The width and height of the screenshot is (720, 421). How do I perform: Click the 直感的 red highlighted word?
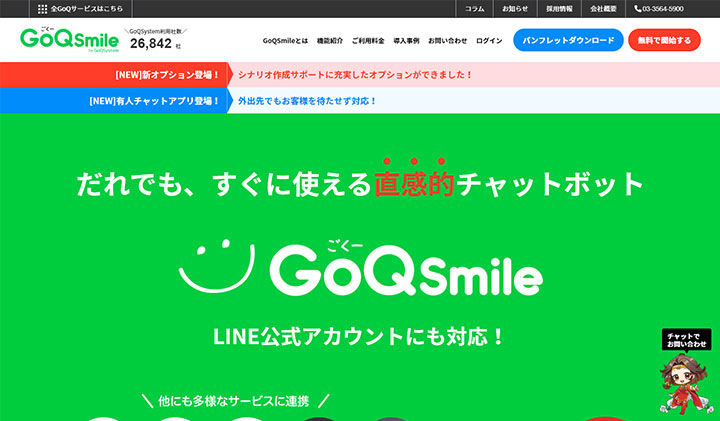coord(414,184)
